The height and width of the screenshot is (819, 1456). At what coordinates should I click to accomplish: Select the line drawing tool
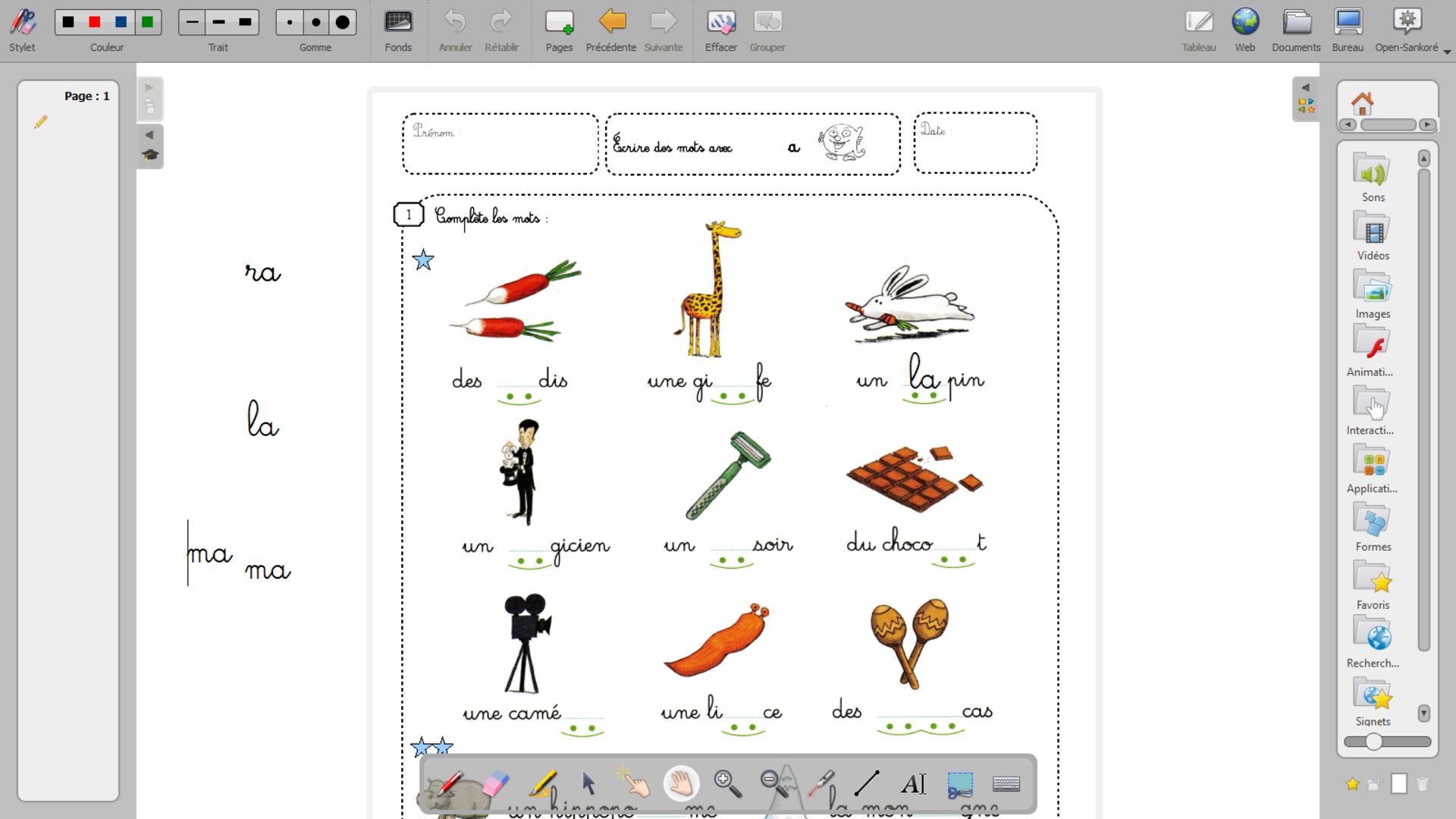[867, 783]
